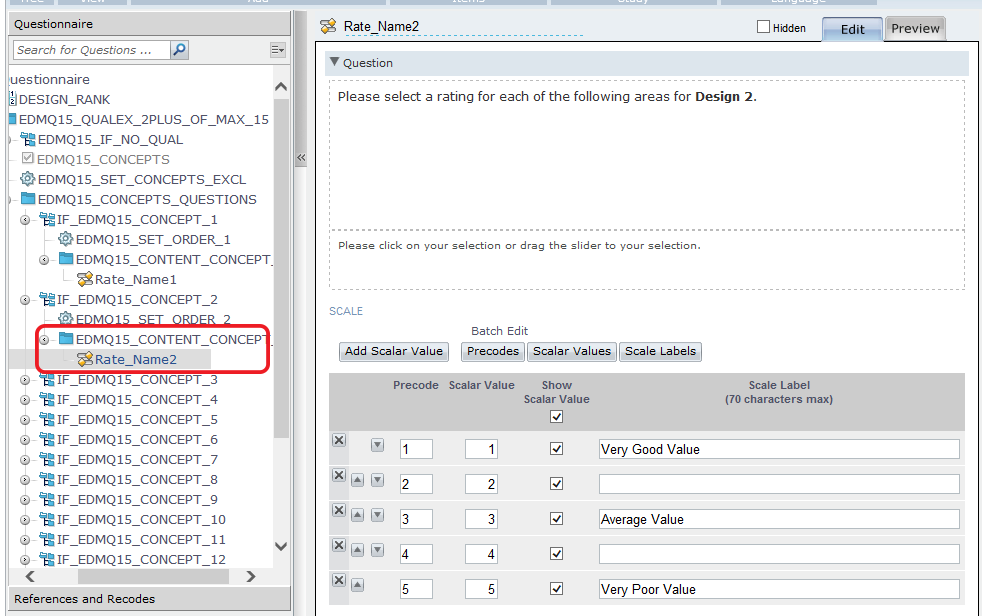Click the Rate_Name2 question name title
Viewport: 982px width, 616px height.
click(381, 26)
